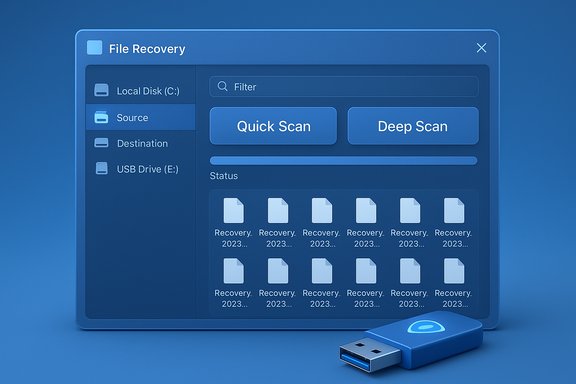Select the USB Drive (E:) label in sidebar

point(148,169)
